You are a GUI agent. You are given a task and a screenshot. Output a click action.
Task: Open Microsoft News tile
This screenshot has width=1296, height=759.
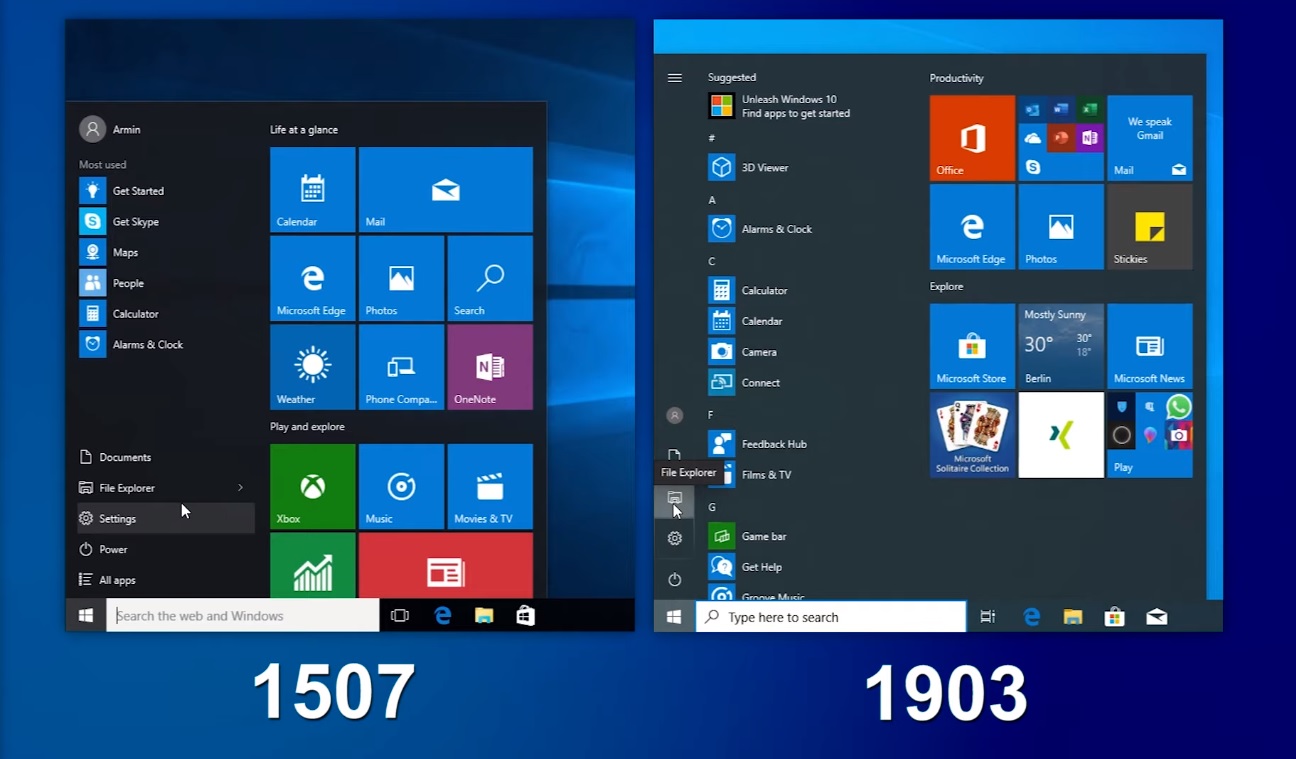point(1150,346)
